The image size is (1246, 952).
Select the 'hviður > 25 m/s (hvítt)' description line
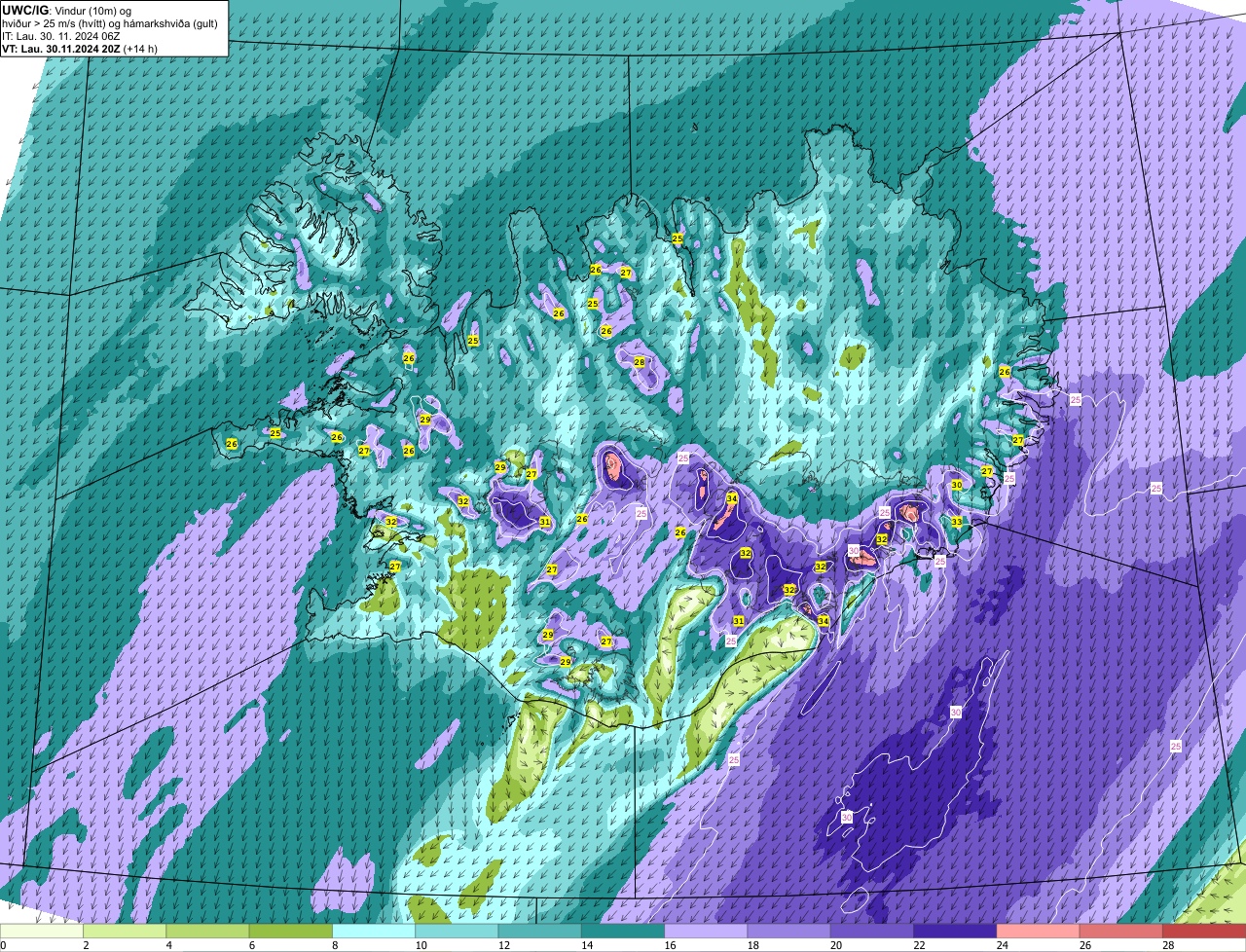tap(109, 22)
